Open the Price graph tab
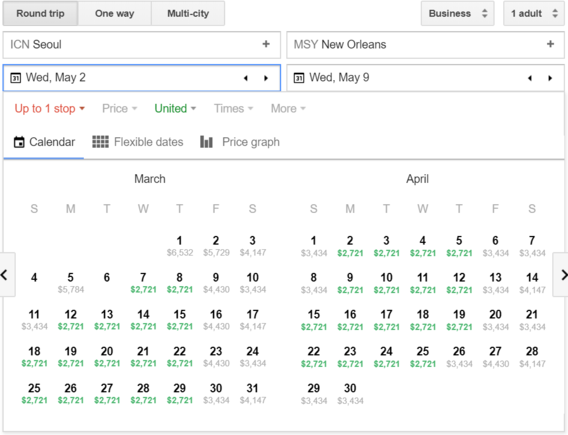568x435 pixels. 240,142
